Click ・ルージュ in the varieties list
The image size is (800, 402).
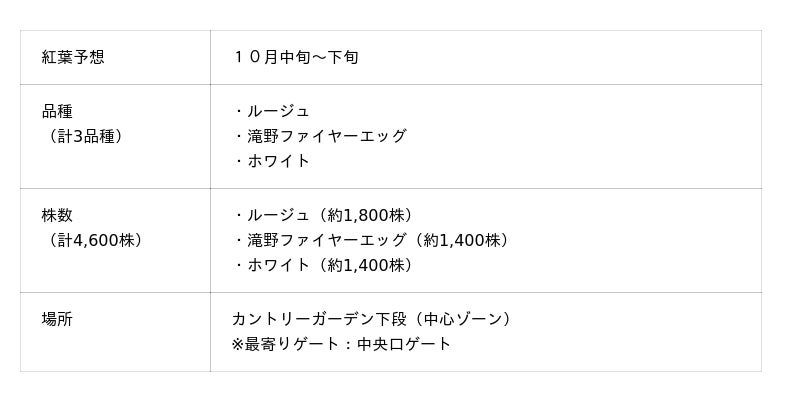click(271, 111)
